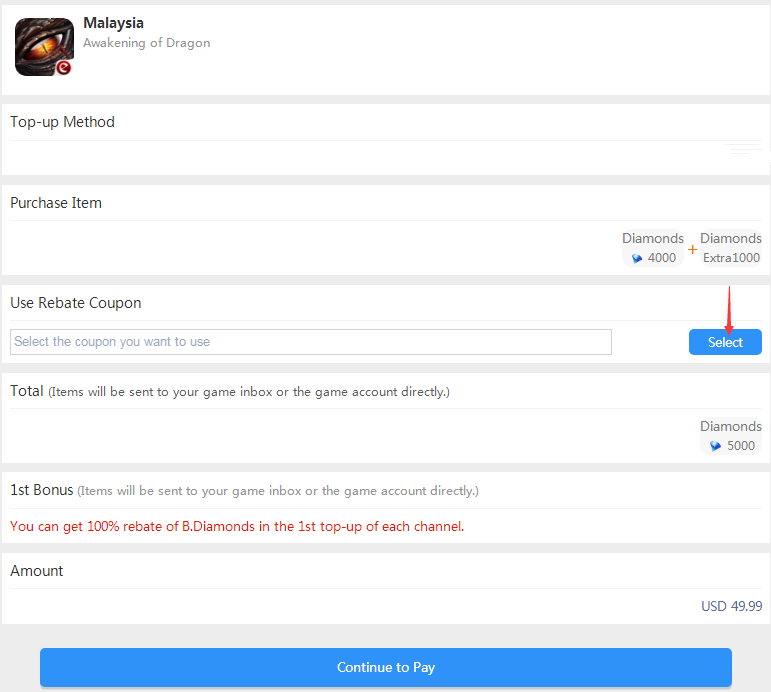Click the Awakening of Dragon subtitle
Viewport: 771px width, 692px height.
coord(147,43)
